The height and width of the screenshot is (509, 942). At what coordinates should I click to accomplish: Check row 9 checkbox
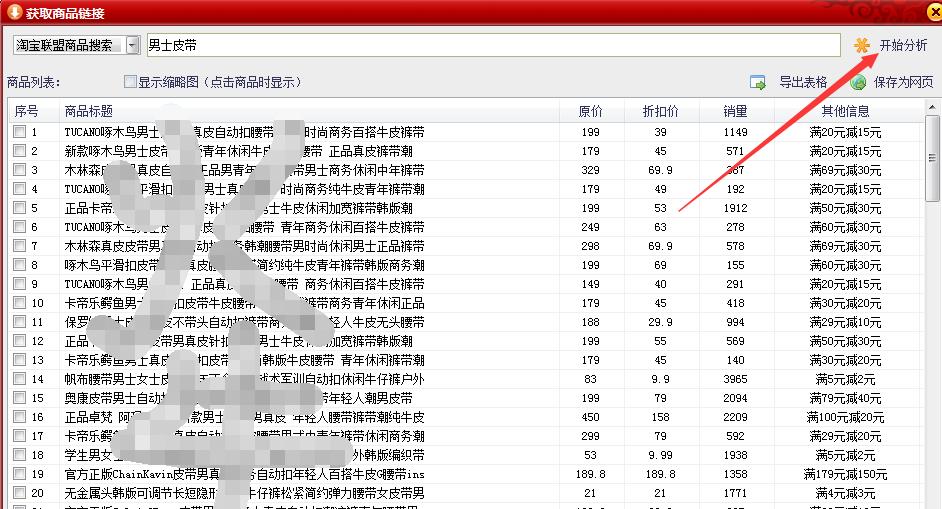[x=20, y=284]
